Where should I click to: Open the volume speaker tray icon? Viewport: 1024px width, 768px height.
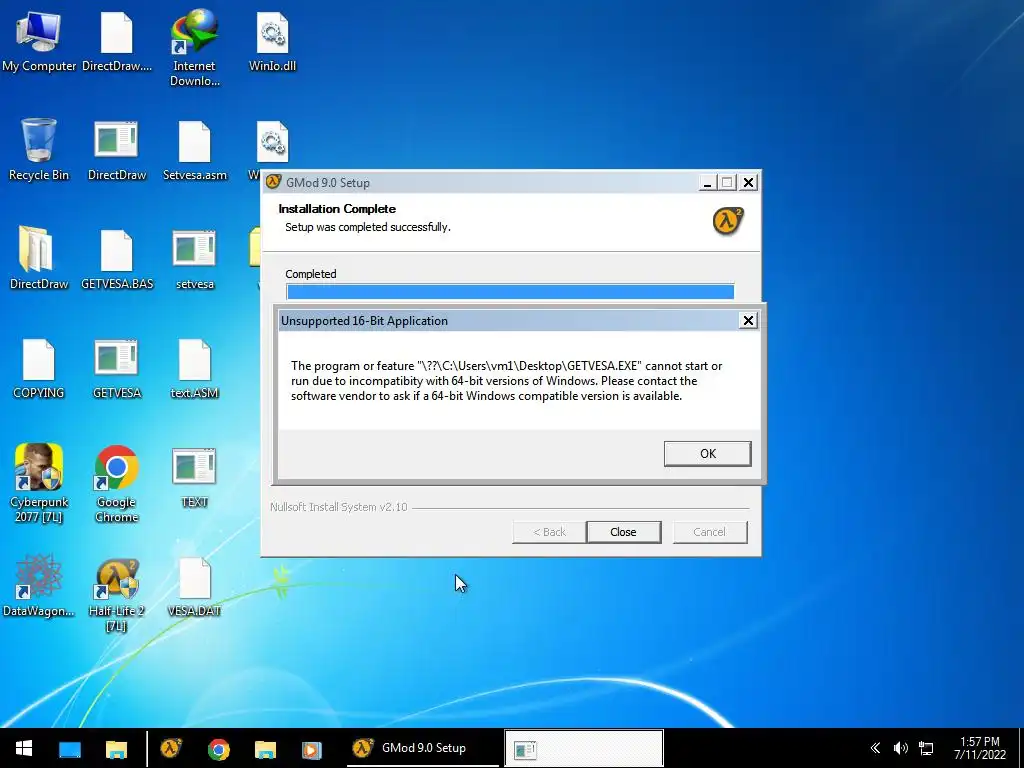coord(901,748)
